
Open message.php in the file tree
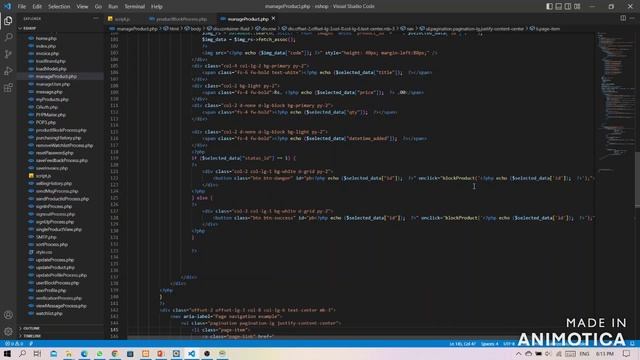click(49, 92)
